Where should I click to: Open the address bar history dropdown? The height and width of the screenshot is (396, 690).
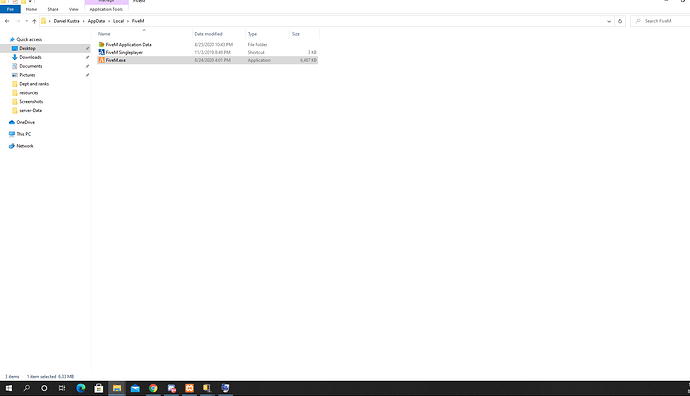pyautogui.click(x=609, y=21)
